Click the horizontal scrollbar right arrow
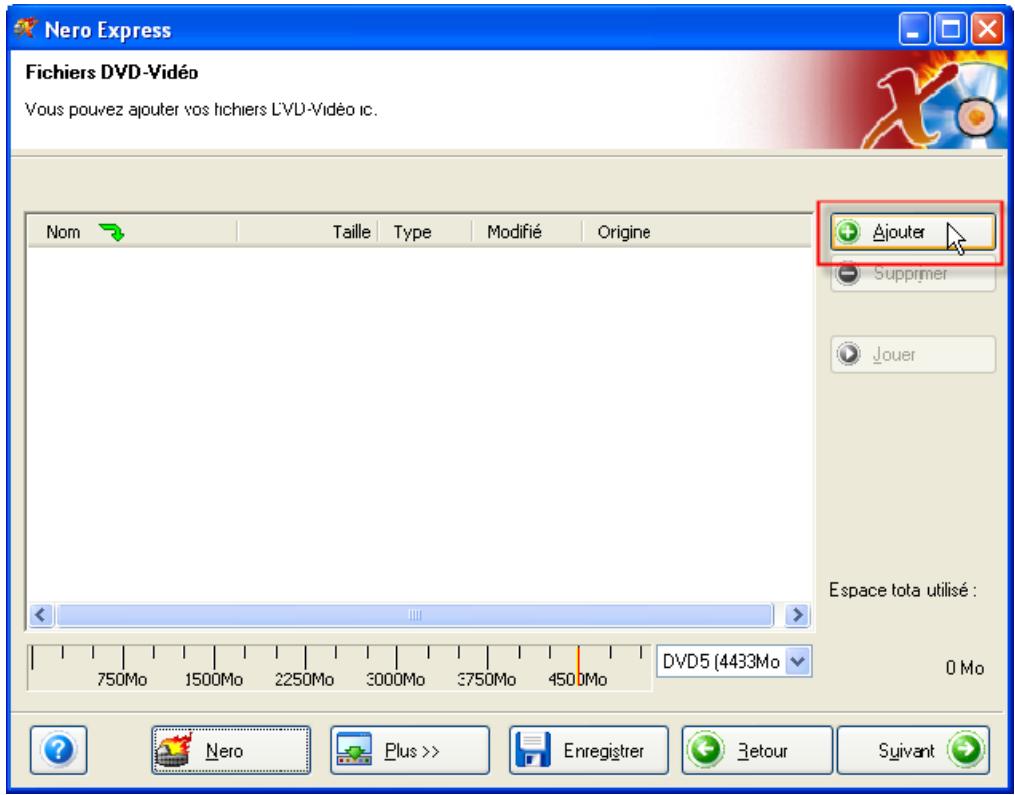Viewport: 1015px width, 795px height. pos(797,614)
